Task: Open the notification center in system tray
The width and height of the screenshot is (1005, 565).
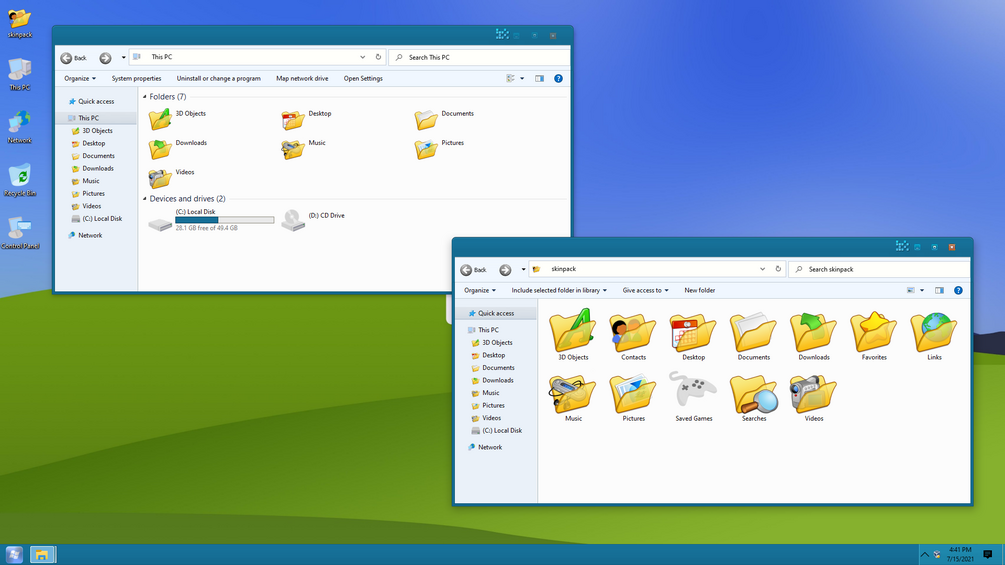Action: point(988,555)
